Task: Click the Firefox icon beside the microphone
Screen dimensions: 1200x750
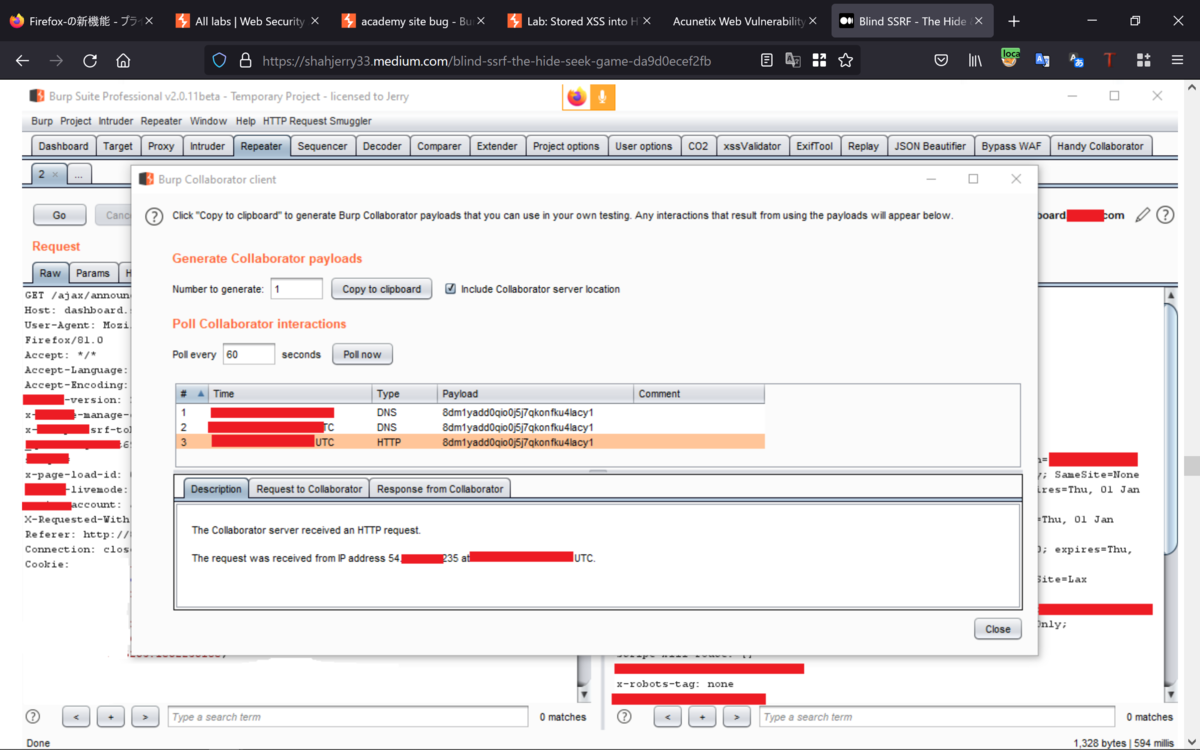Action: coord(576,96)
